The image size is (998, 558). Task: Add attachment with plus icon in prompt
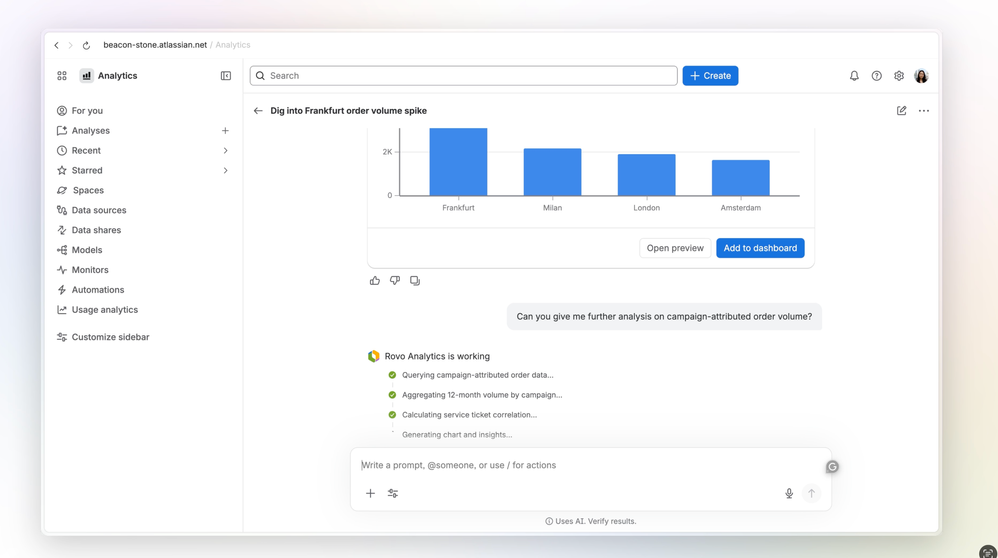(x=370, y=493)
